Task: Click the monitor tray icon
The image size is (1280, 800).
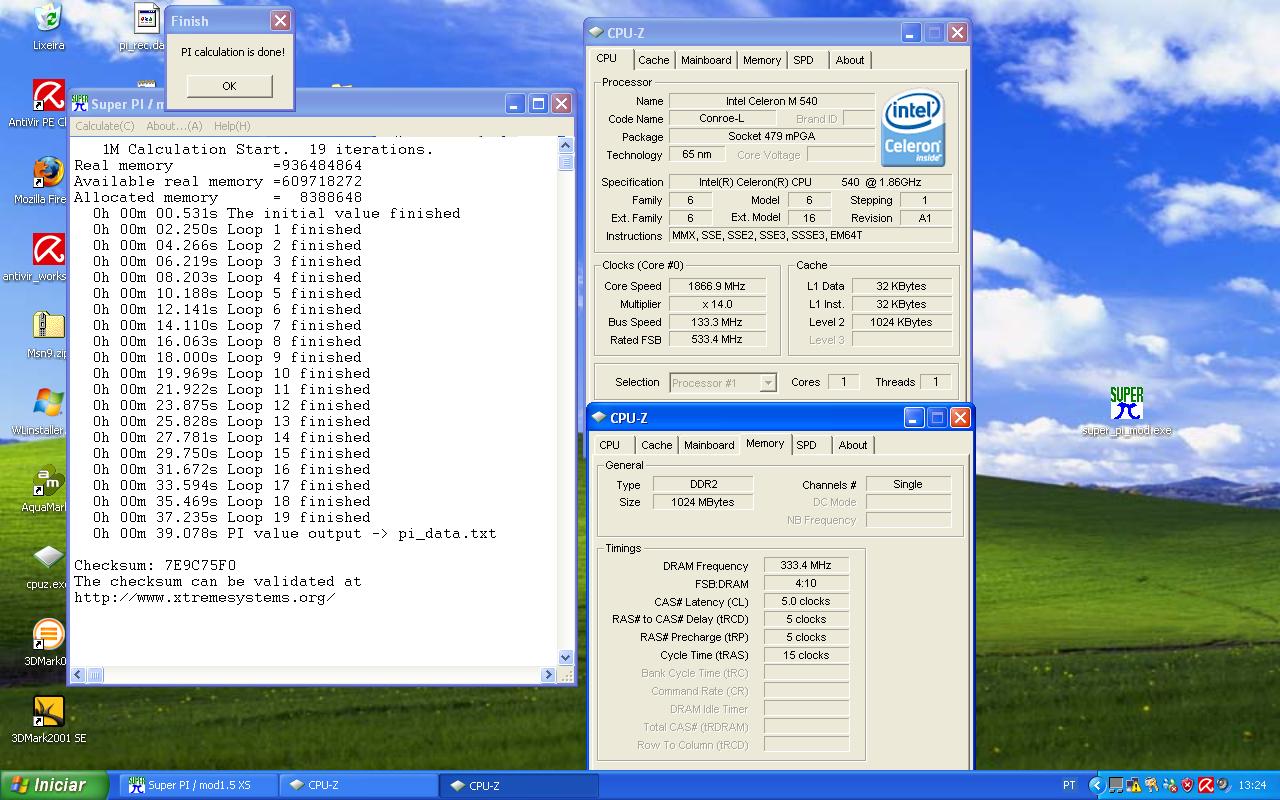Action: (x=1116, y=785)
